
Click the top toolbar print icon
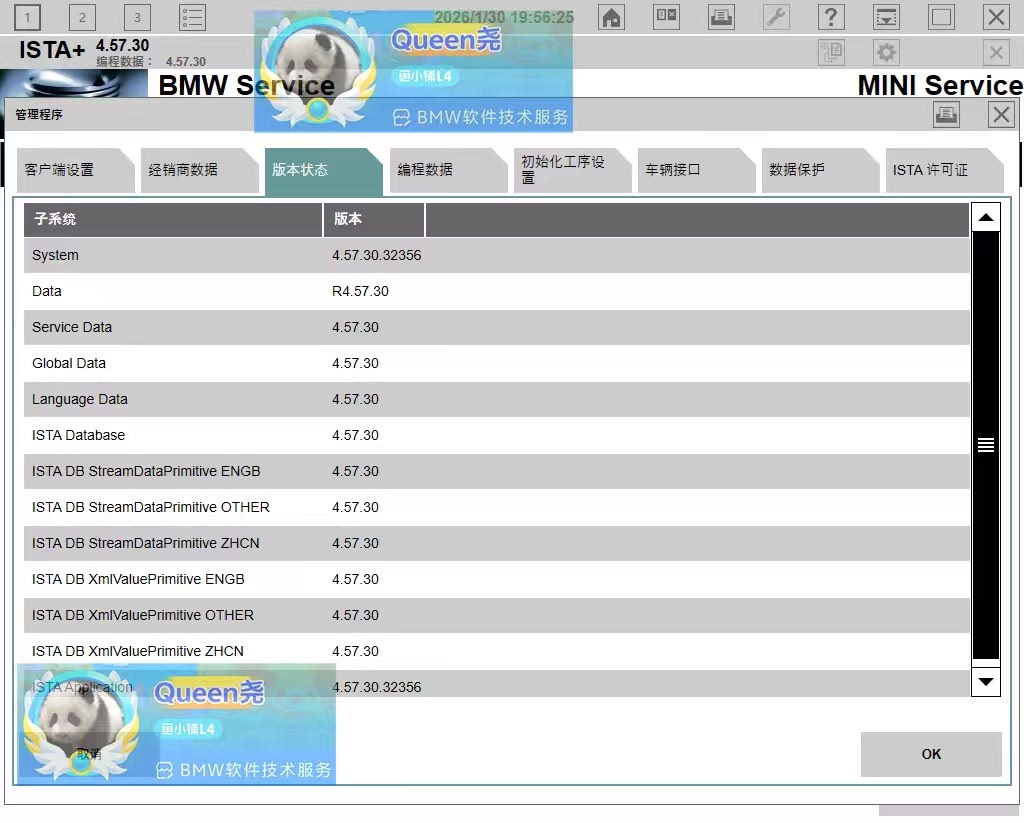click(x=722, y=17)
